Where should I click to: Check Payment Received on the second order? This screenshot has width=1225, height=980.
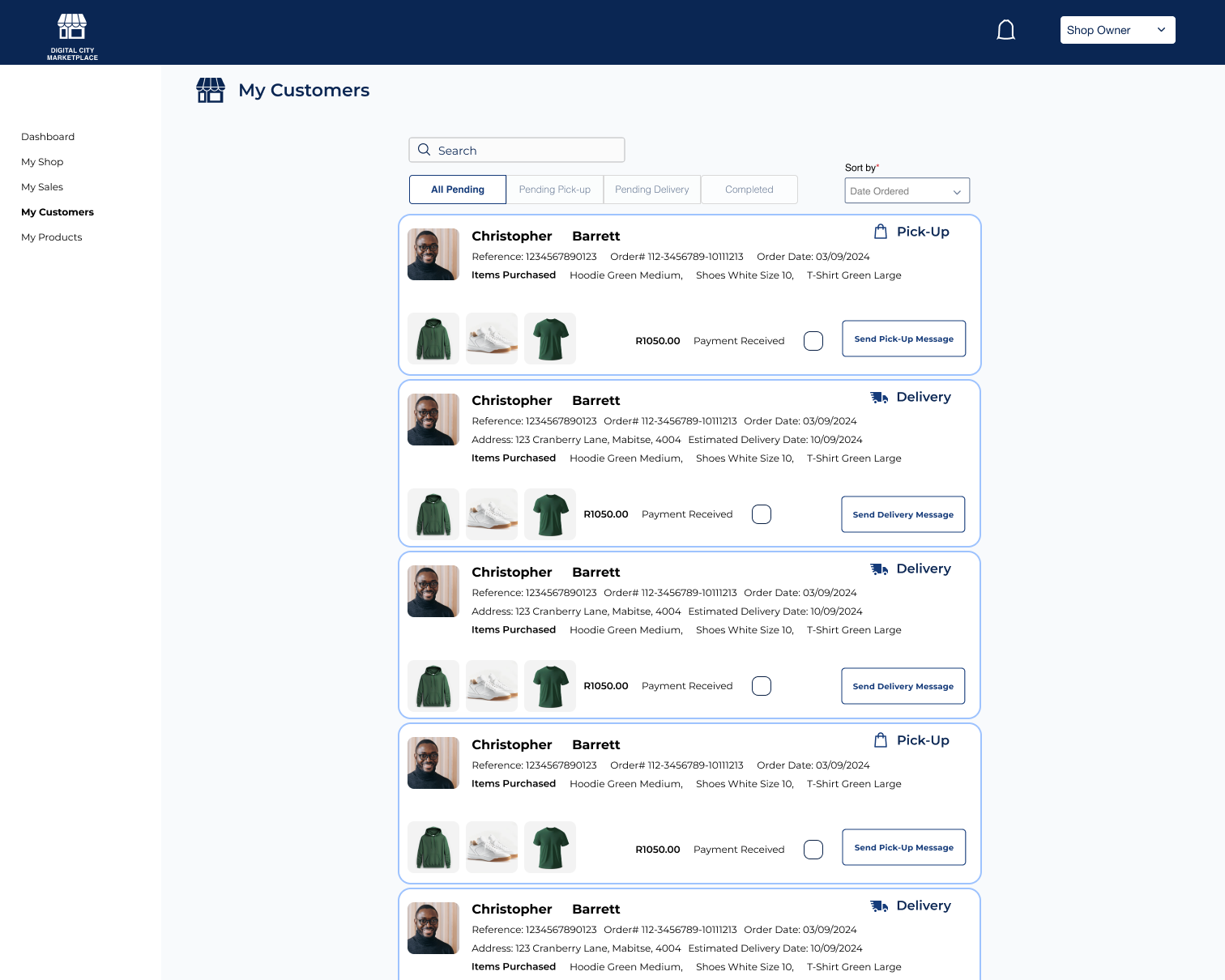(761, 514)
